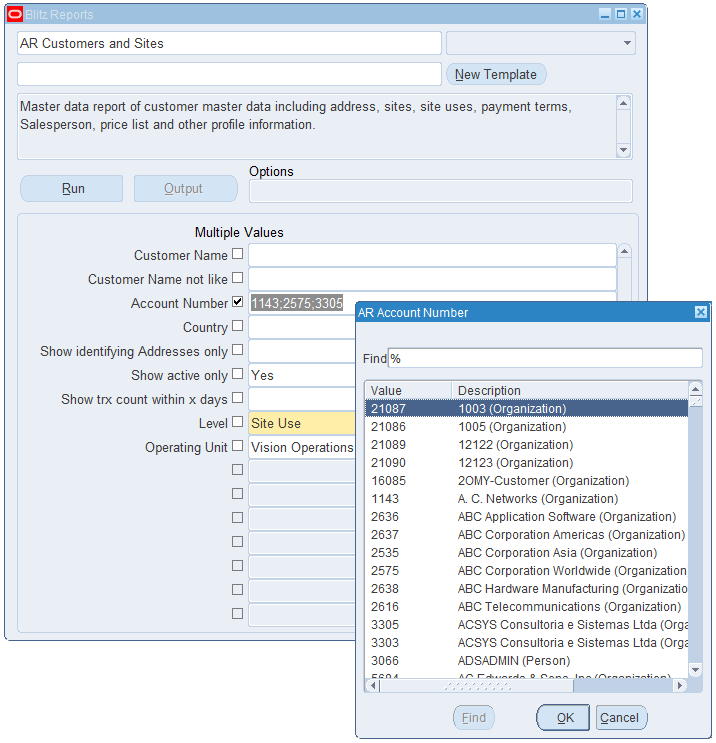Image resolution: width=716 pixels, height=743 pixels.
Task: Click the New Template button
Action: coord(496,74)
